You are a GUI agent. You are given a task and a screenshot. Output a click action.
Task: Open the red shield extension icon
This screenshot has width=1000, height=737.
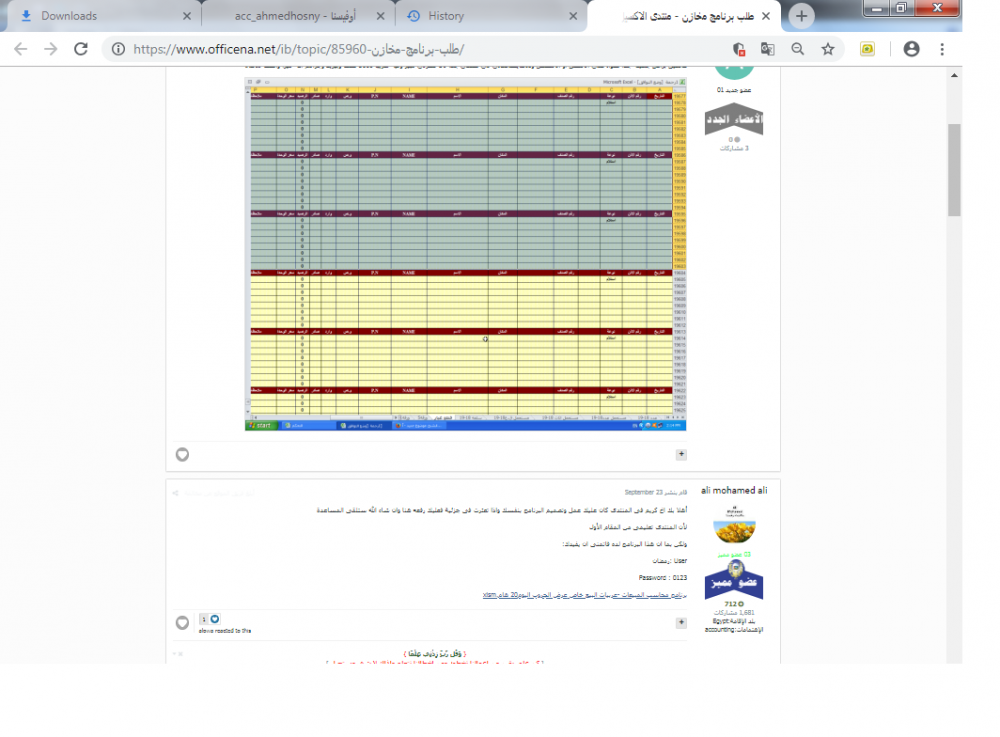739,49
